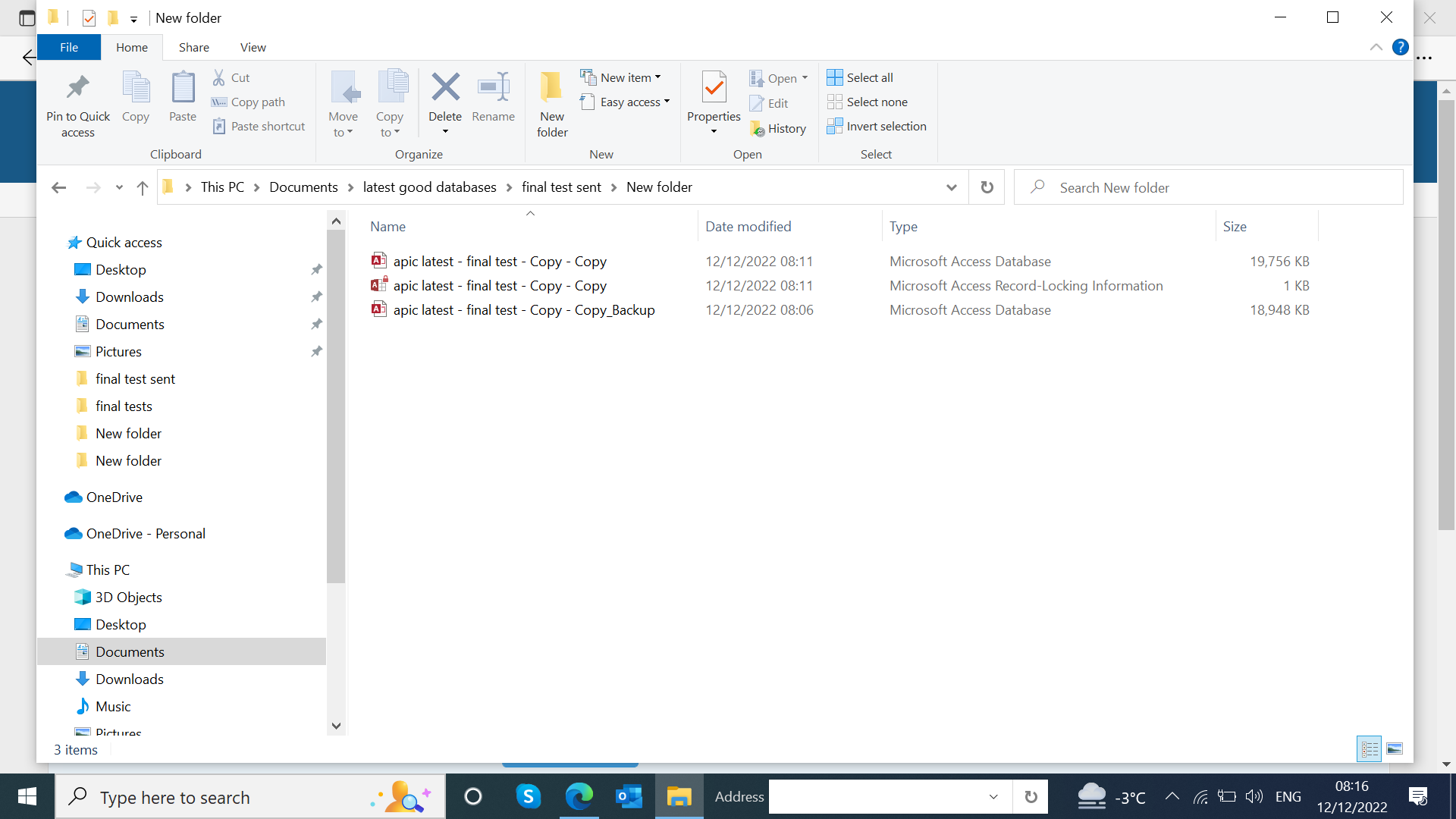This screenshot has width=1456, height=819.
Task: Open the Share ribbon tab
Action: 193,47
